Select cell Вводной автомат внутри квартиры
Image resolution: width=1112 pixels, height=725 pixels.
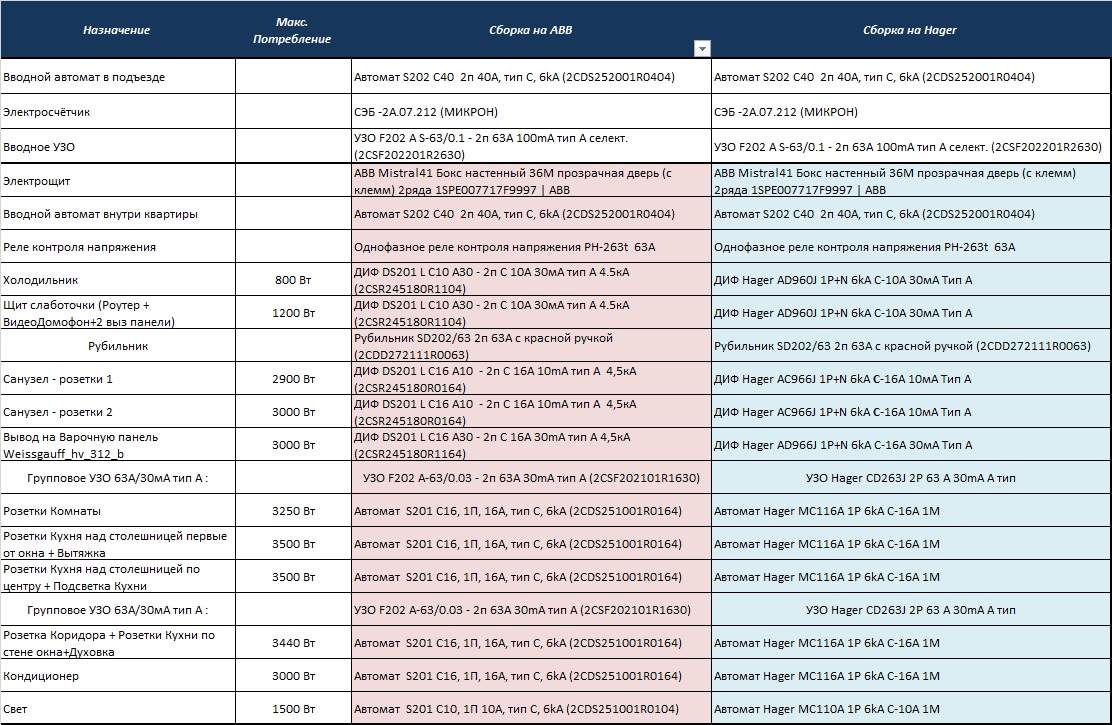coord(118,214)
